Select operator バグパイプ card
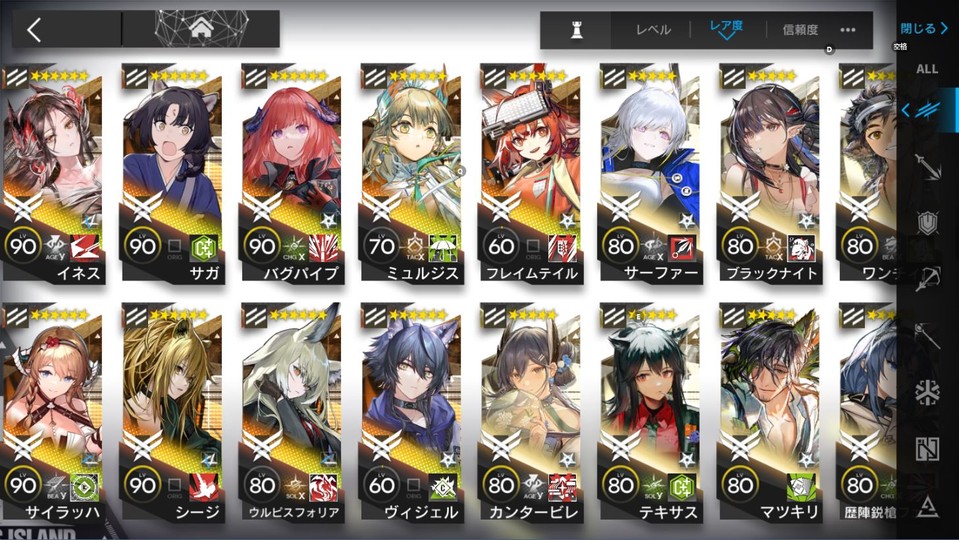959x540 pixels. [x=292, y=174]
